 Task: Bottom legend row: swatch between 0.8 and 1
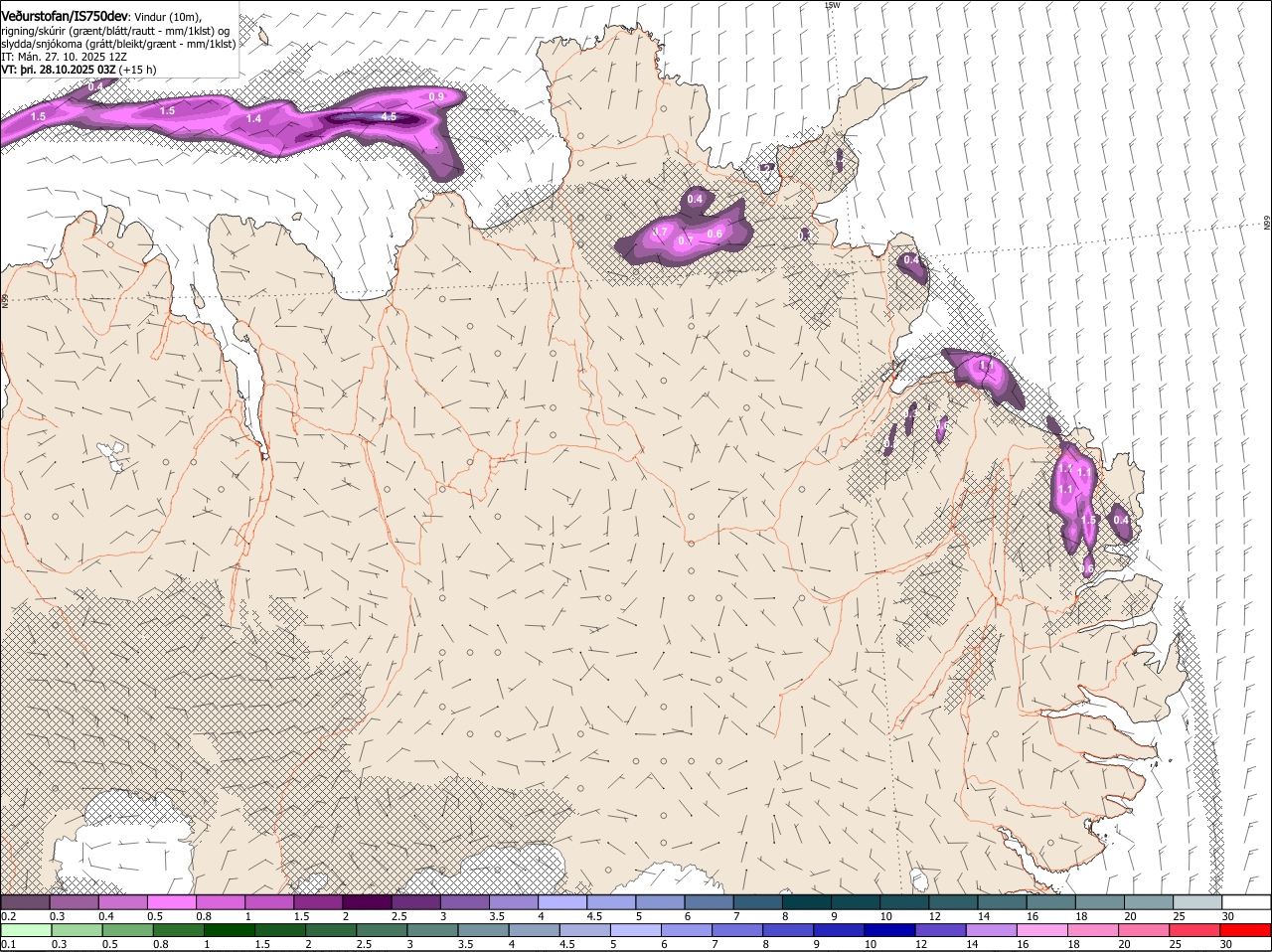(x=178, y=930)
